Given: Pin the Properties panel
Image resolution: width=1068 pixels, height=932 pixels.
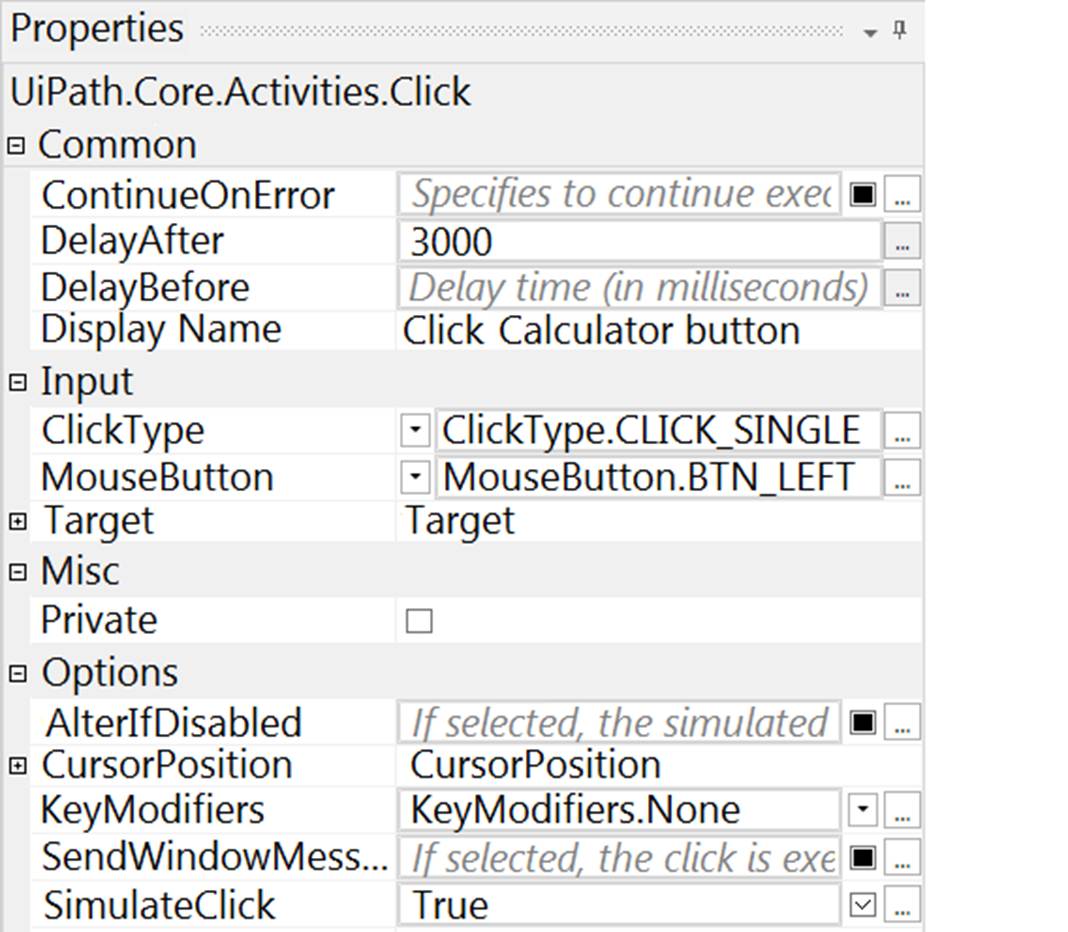Looking at the screenshot, I should [899, 31].
